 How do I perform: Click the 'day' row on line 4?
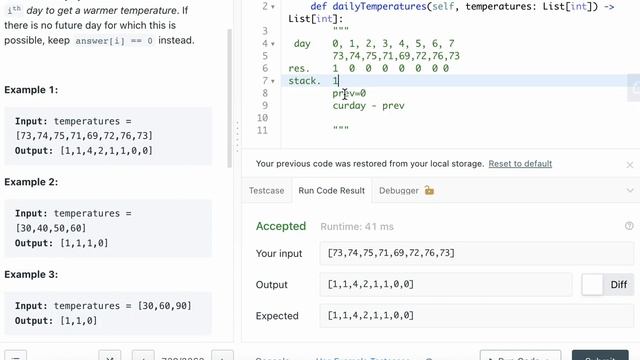(x=374, y=44)
